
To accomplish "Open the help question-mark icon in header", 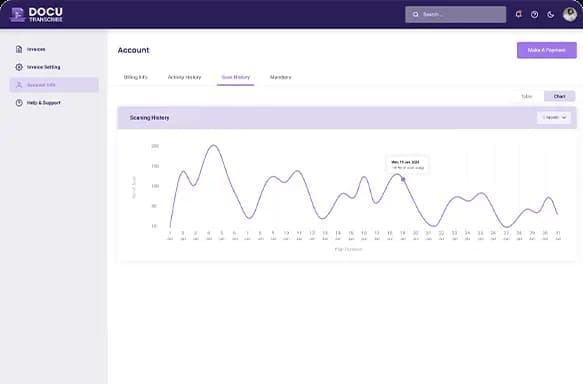I will [534, 14].
